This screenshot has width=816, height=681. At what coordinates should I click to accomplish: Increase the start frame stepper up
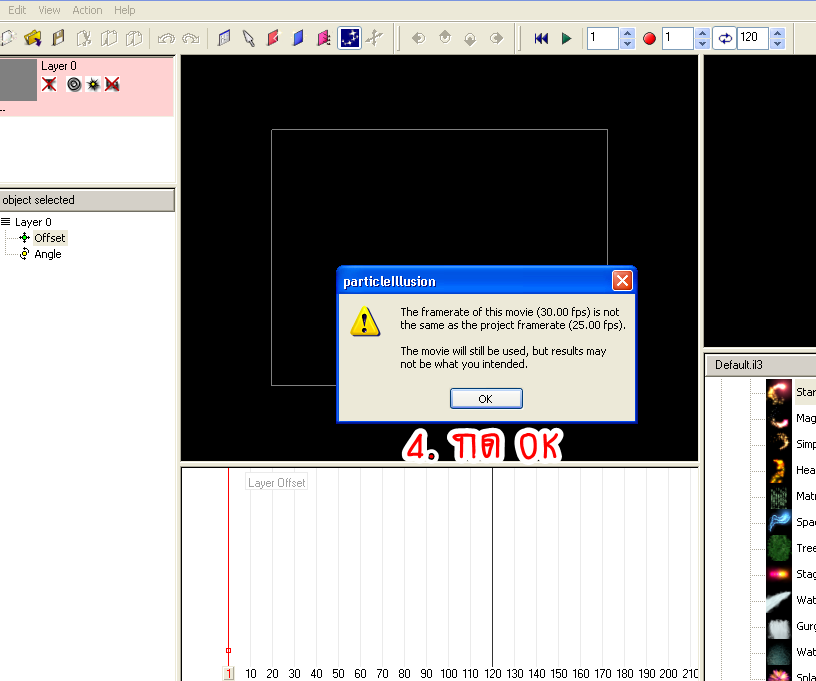pos(703,33)
